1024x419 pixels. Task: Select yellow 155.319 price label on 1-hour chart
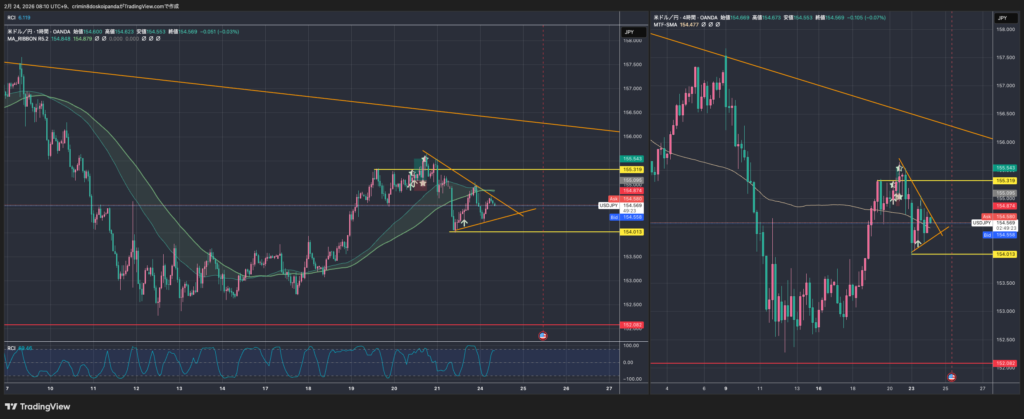point(631,170)
